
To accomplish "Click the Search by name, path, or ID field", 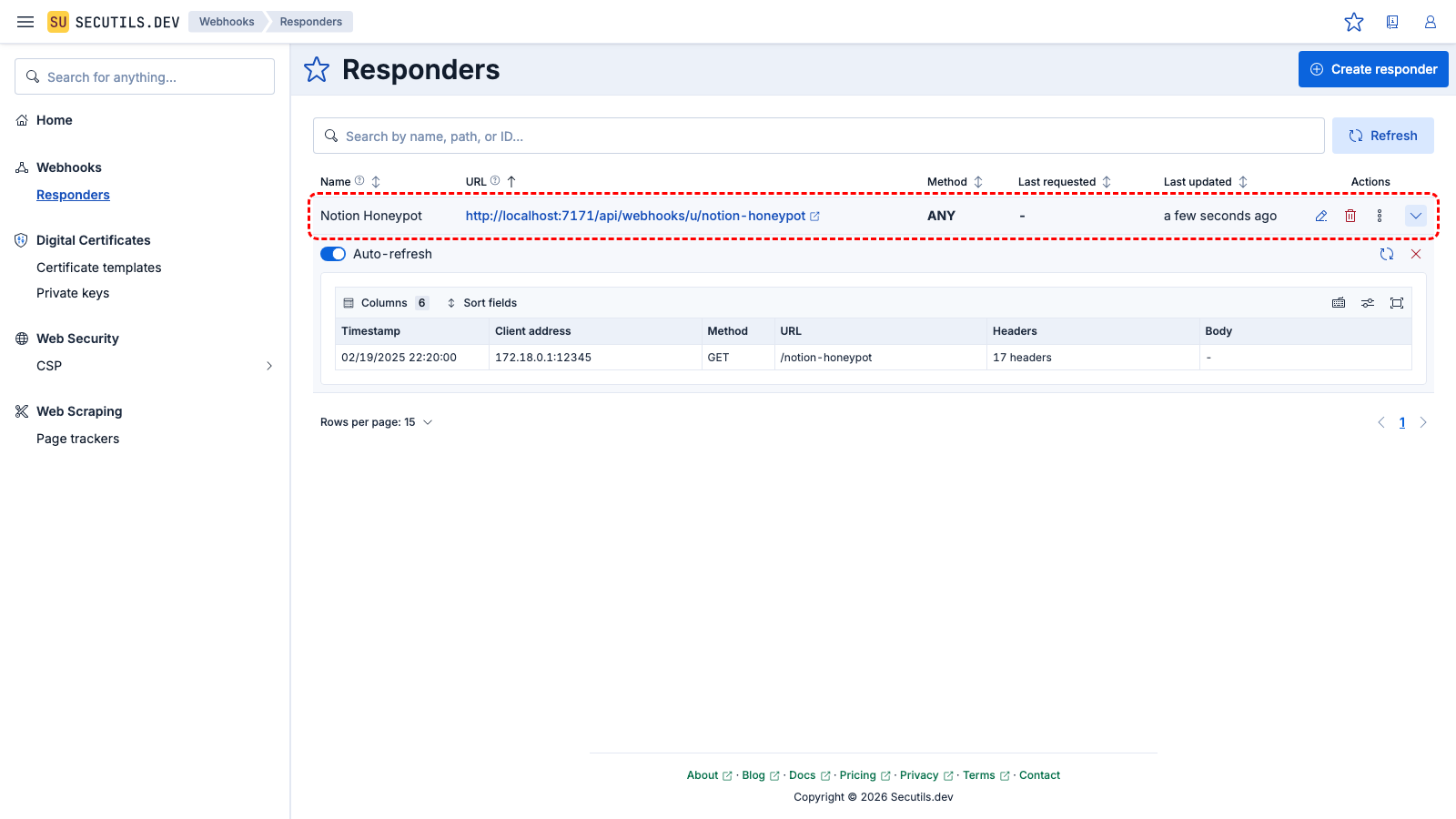I will pos(819,136).
